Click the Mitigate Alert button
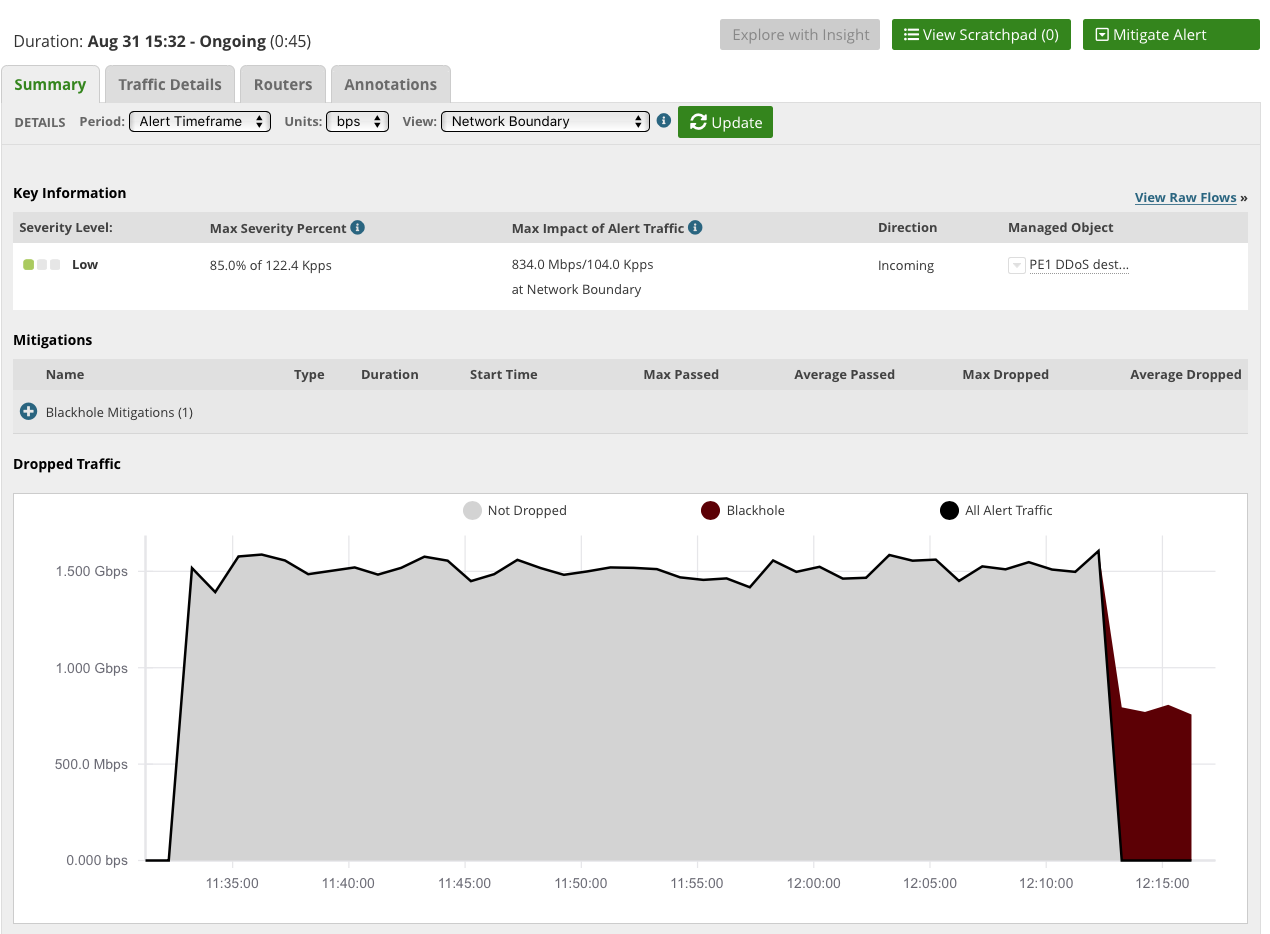Viewport: 1270px width, 934px height. (1170, 35)
